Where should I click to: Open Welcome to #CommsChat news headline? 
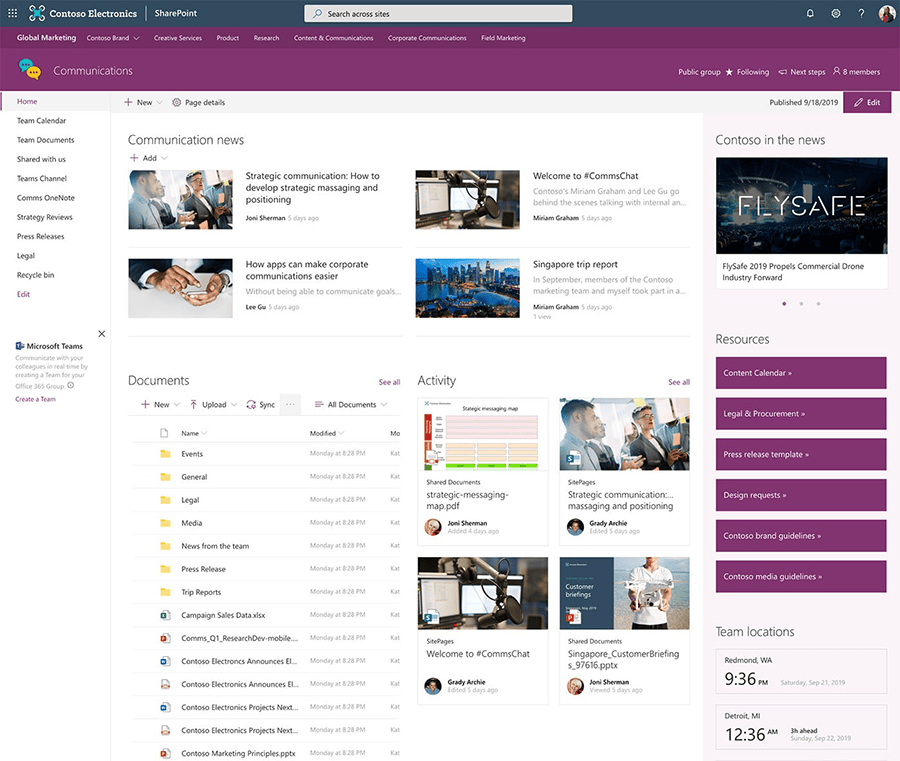tap(585, 176)
